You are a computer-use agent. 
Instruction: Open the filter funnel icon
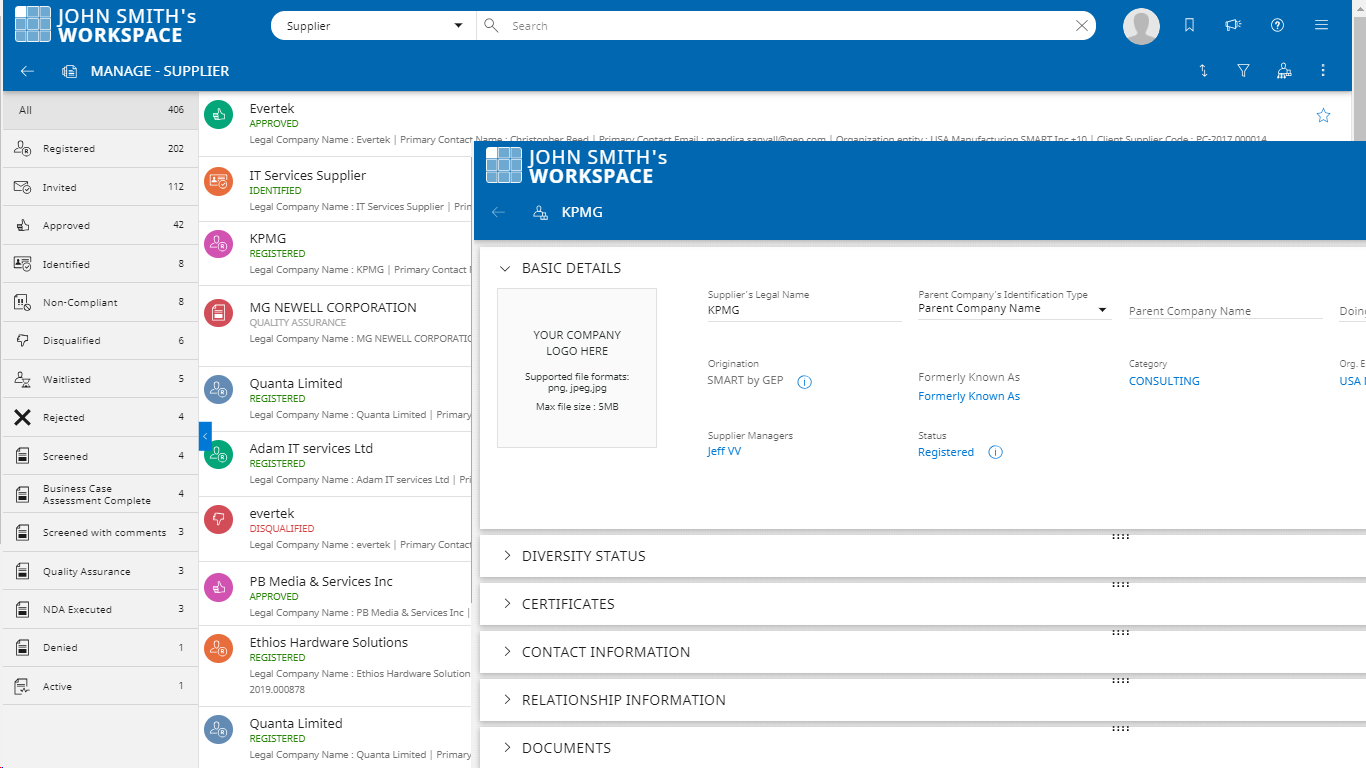pos(1243,71)
